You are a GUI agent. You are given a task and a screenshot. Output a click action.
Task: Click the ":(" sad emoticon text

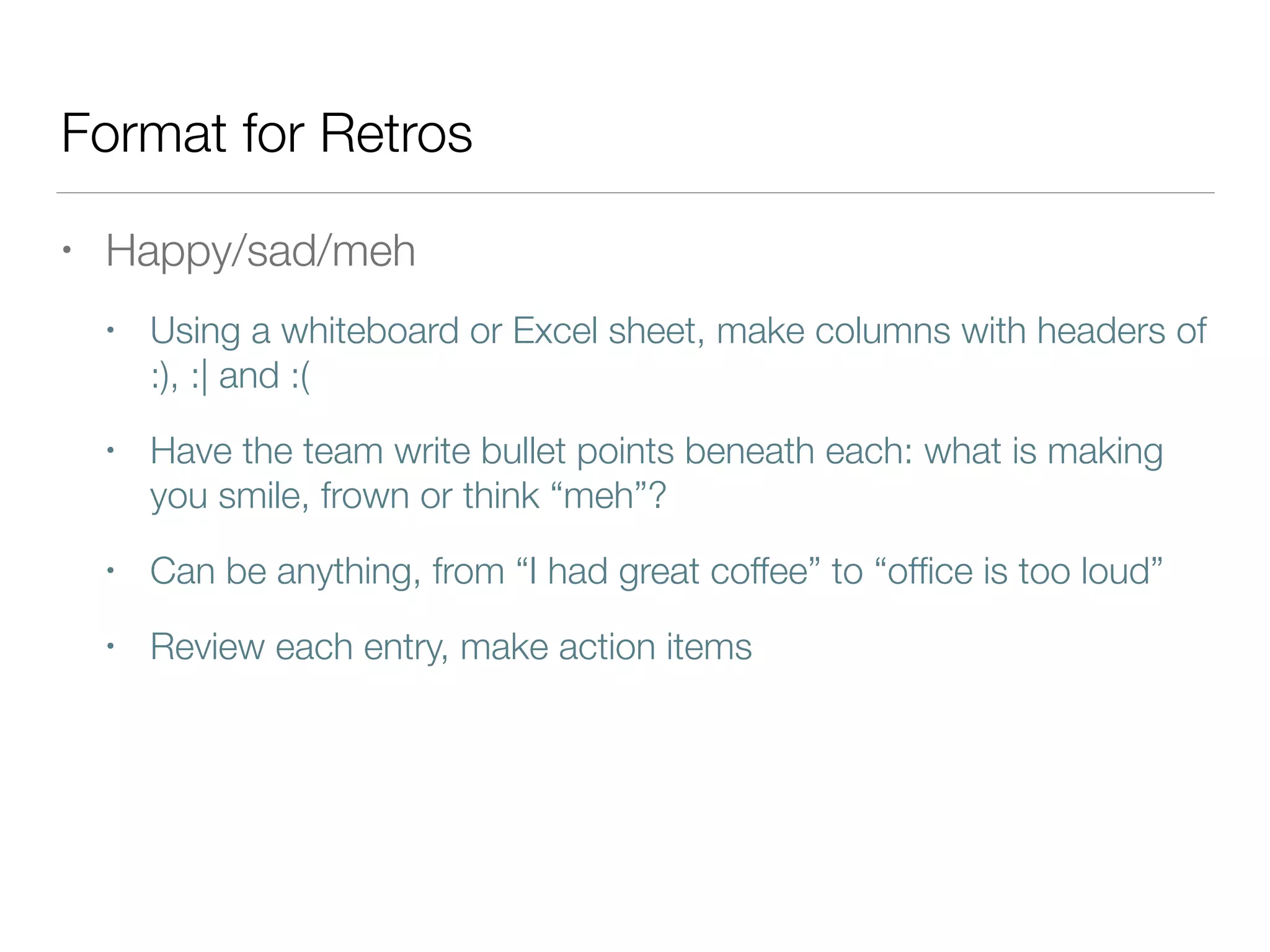(300, 376)
